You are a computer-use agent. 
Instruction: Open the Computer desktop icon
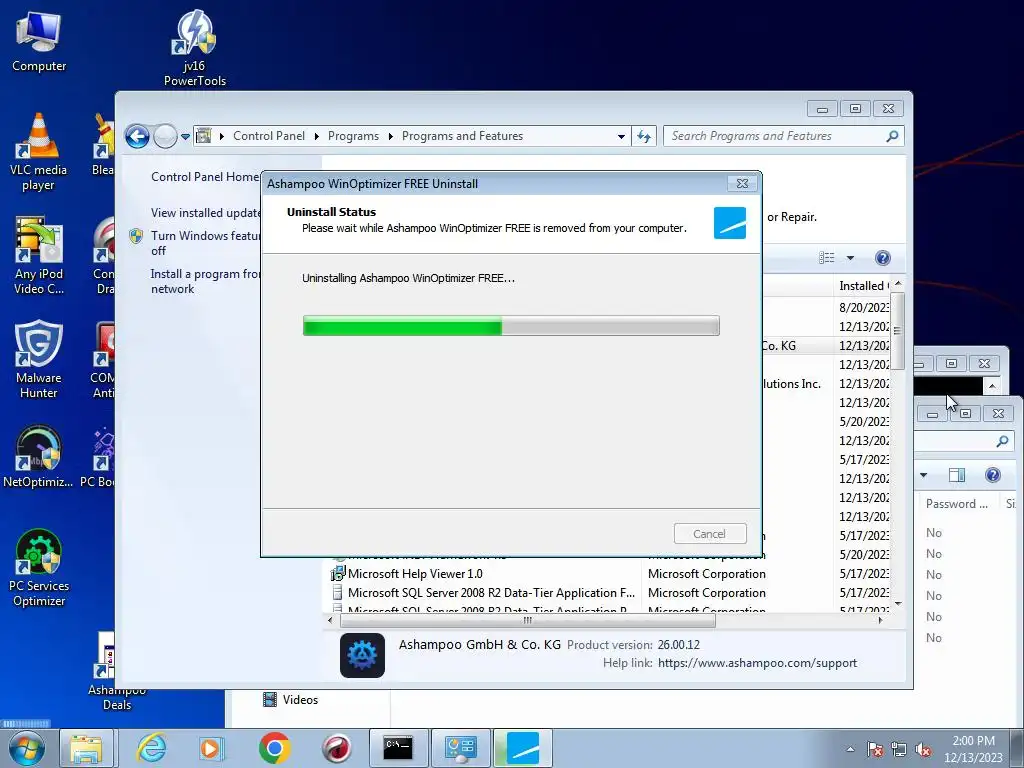(x=39, y=40)
